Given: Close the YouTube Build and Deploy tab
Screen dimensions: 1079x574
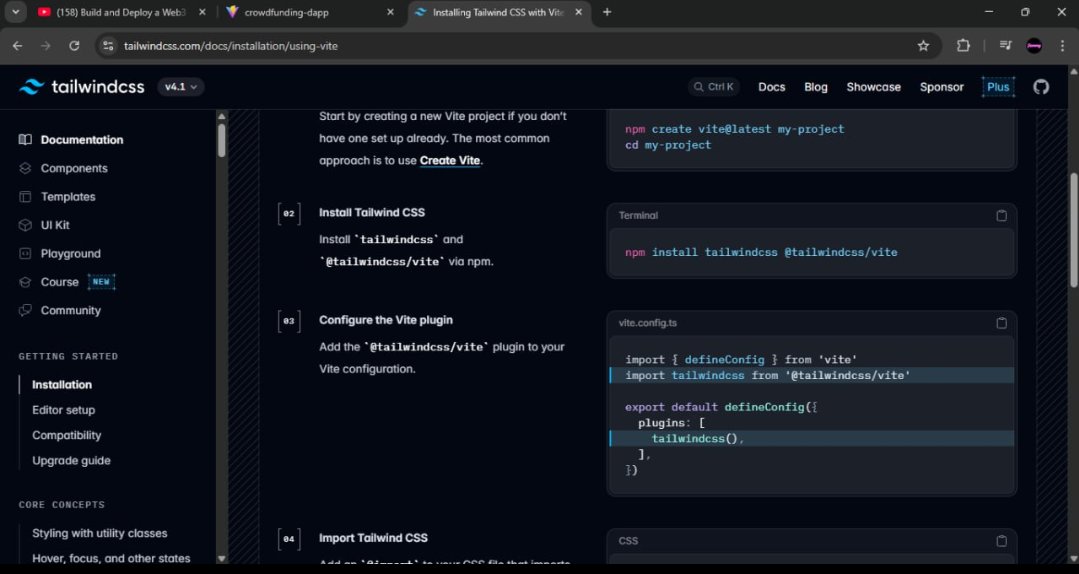Looking at the screenshot, I should [202, 12].
